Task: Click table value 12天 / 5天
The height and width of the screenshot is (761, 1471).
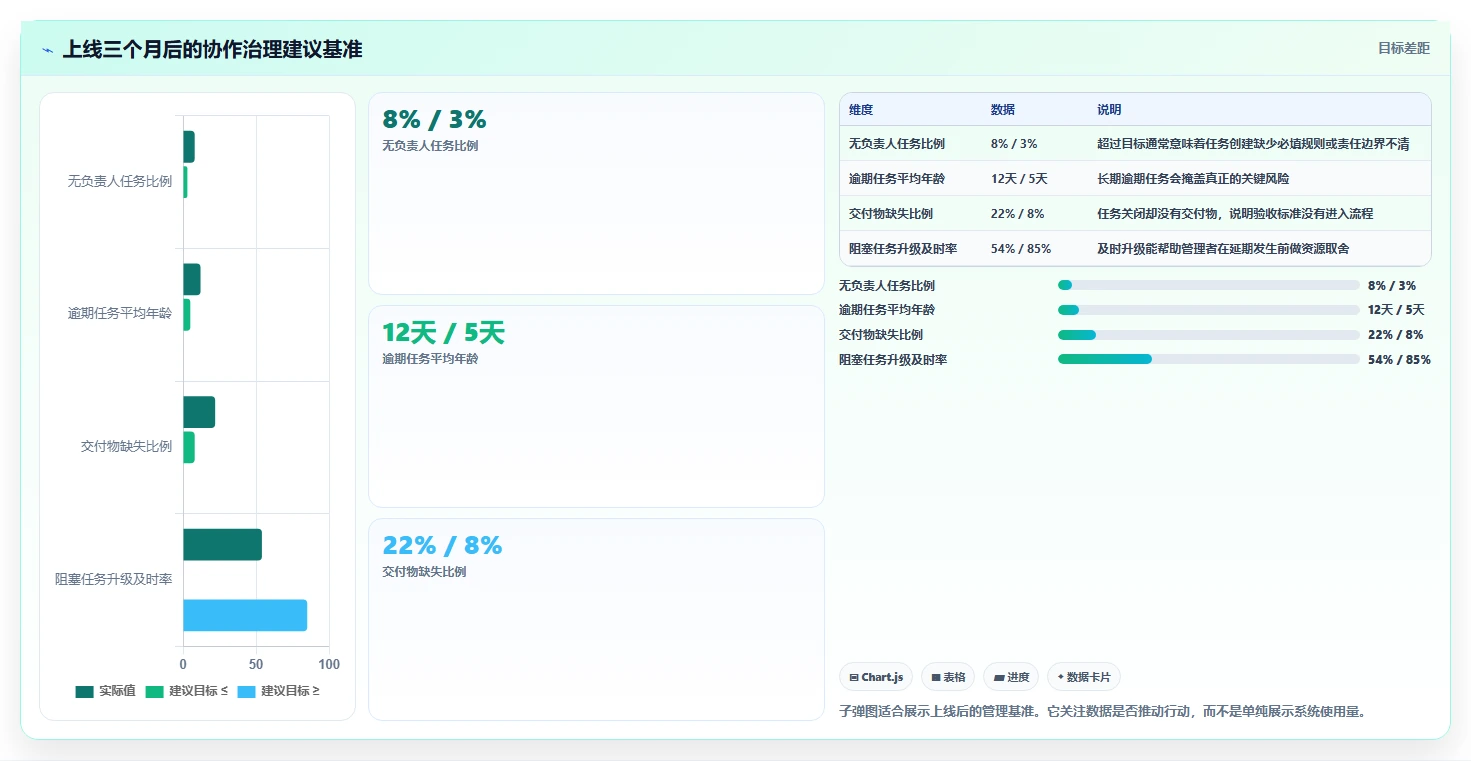Action: 1019,179
